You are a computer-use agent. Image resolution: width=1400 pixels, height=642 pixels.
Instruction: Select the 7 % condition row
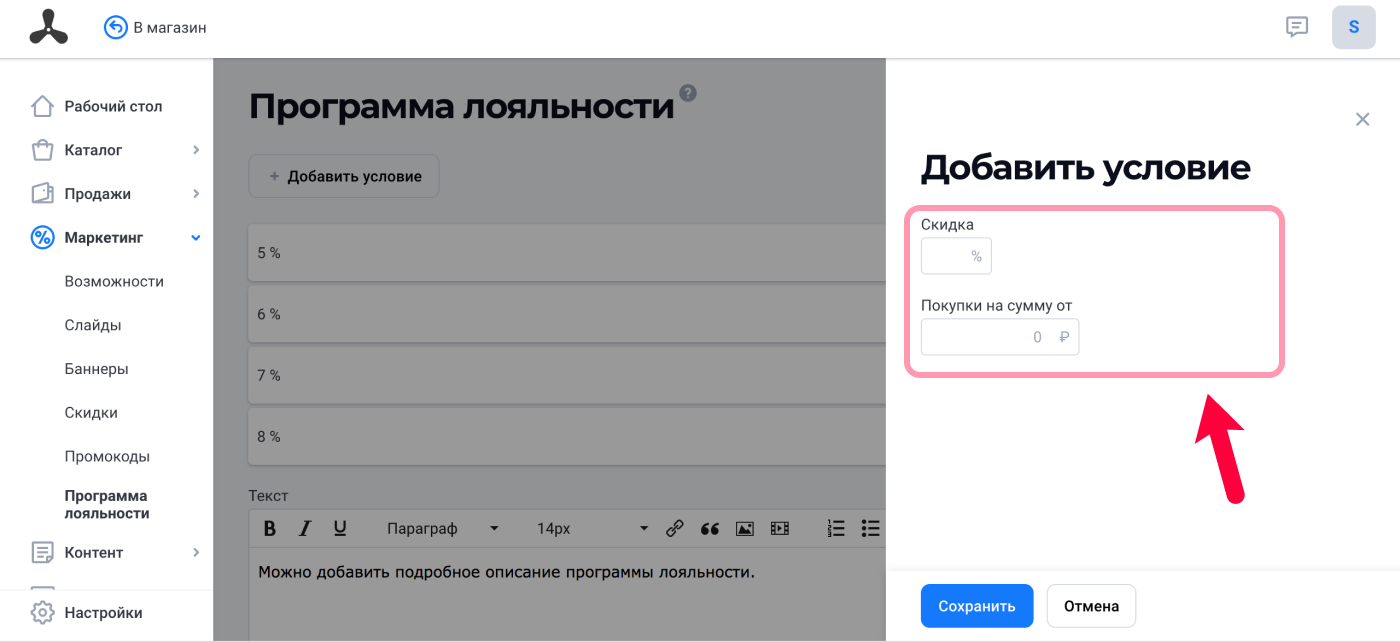point(567,375)
